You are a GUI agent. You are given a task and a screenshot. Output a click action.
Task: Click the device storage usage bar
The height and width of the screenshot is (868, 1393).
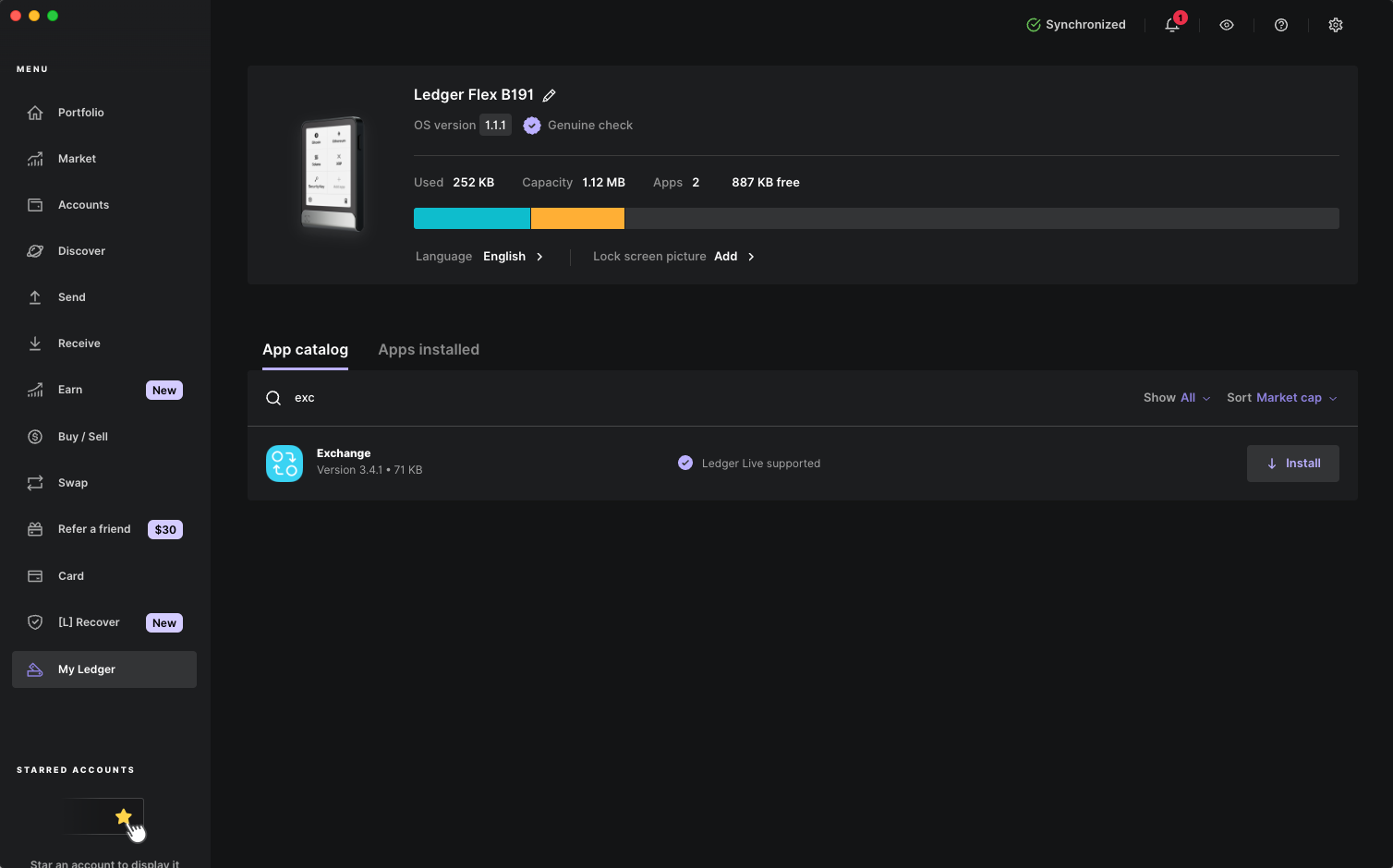tap(876, 218)
